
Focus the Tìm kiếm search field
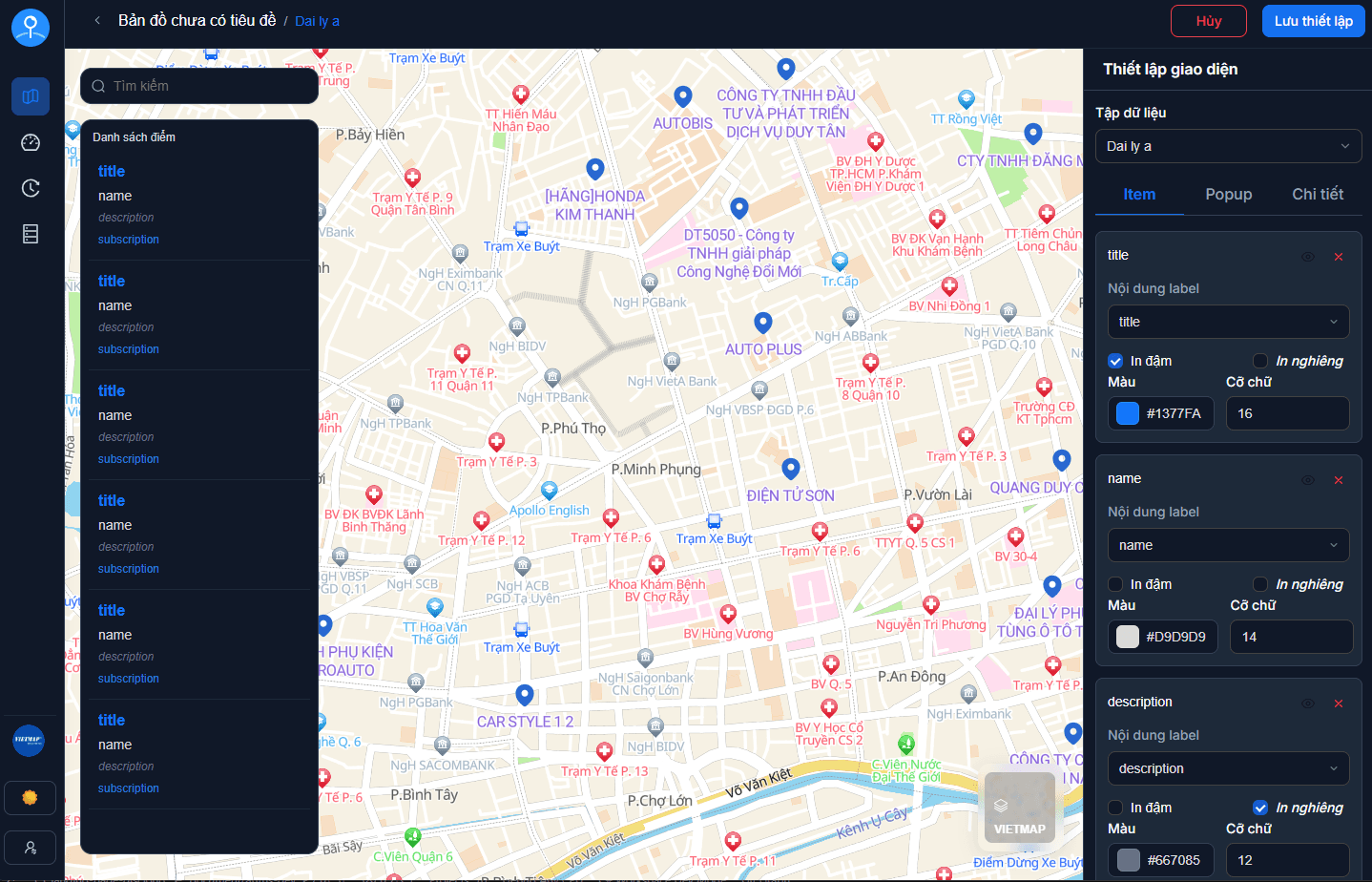(199, 86)
